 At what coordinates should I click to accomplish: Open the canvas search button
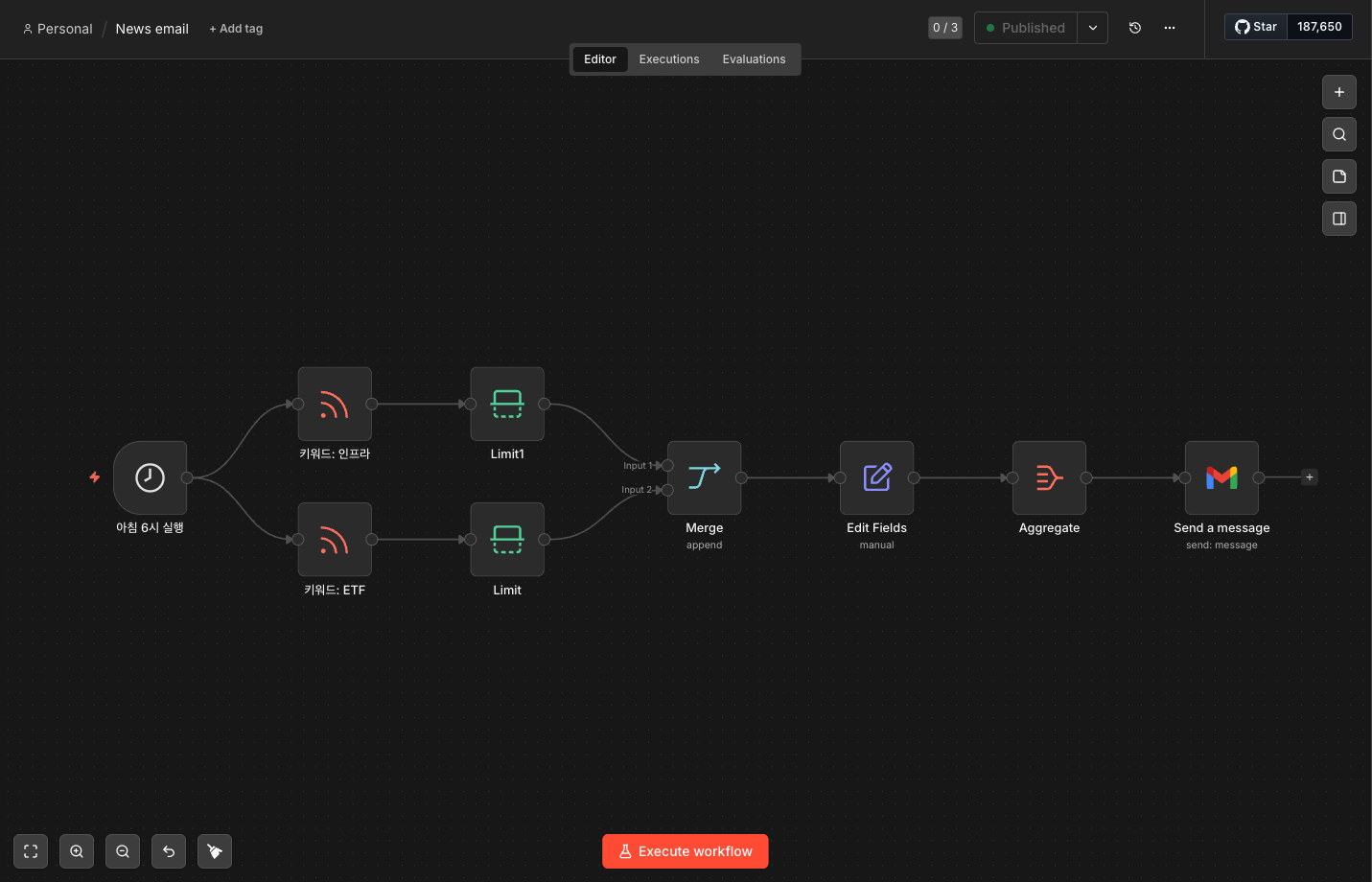pos(1339,134)
